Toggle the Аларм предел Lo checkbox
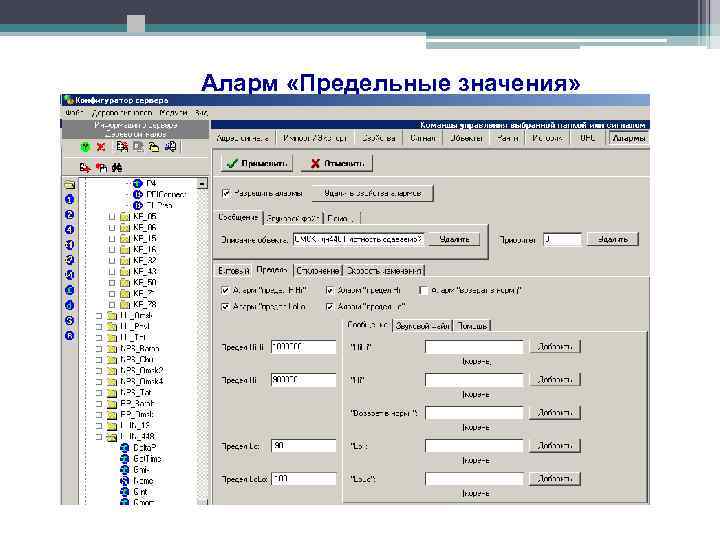This screenshot has width=720, height=540. (x=330, y=307)
